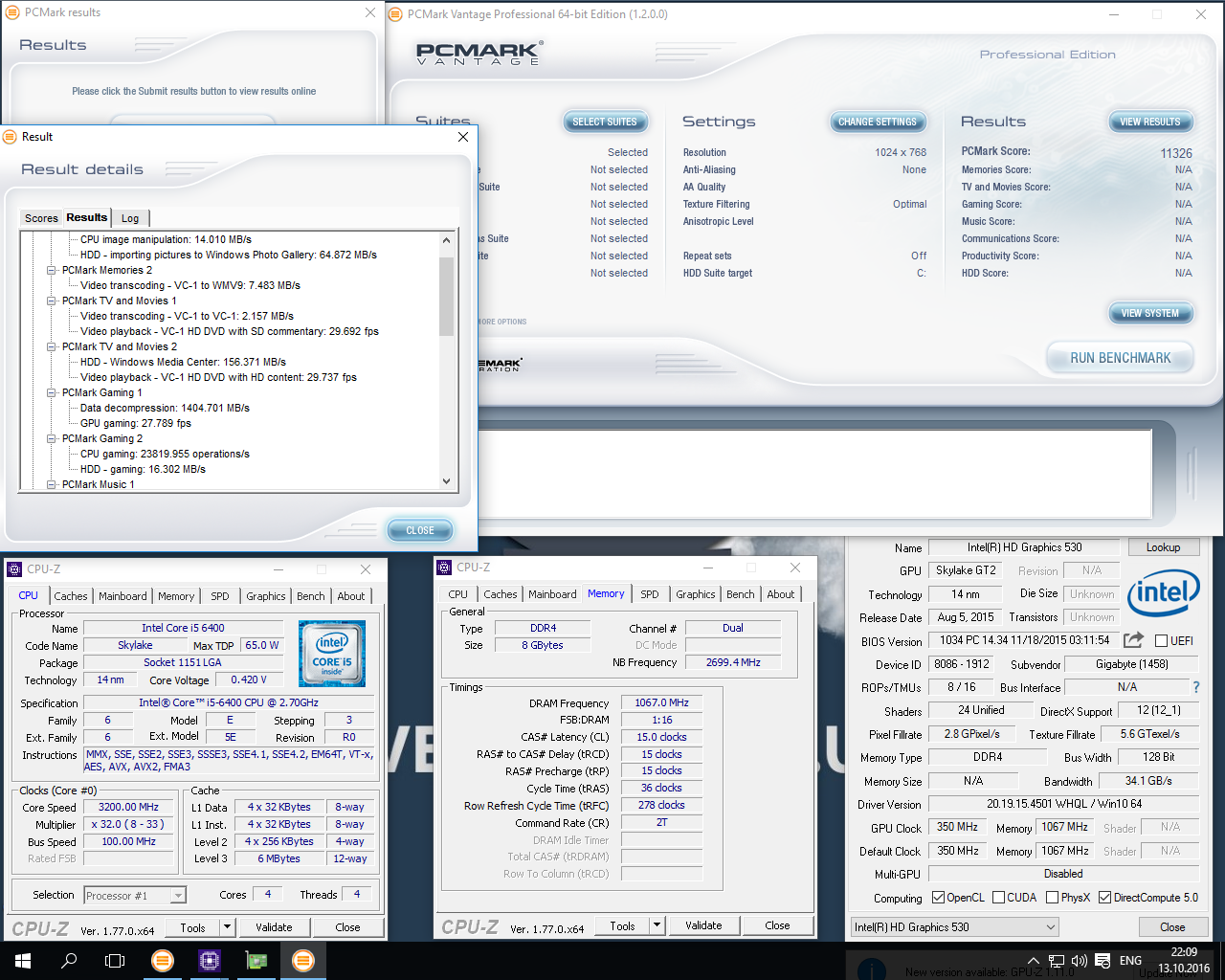
Task: Click the SELECT SUITES button
Action: (605, 122)
